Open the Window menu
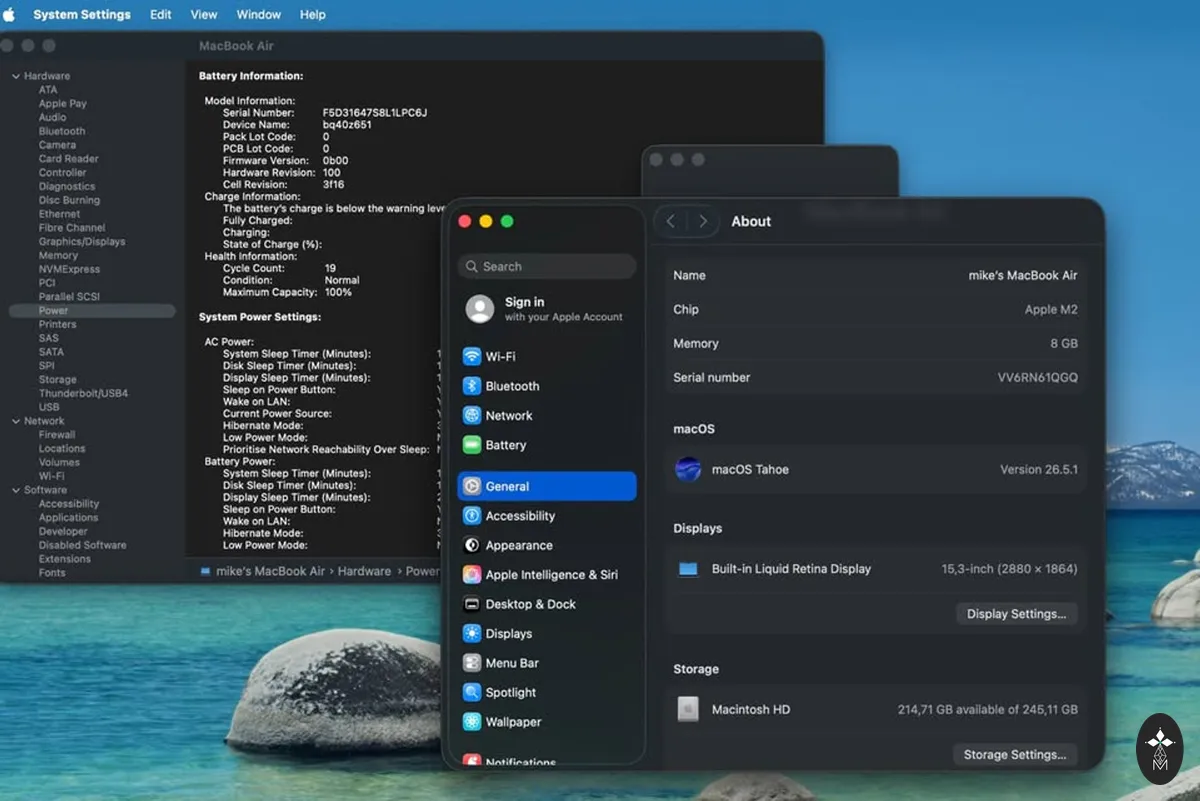The image size is (1200, 801). 258,14
